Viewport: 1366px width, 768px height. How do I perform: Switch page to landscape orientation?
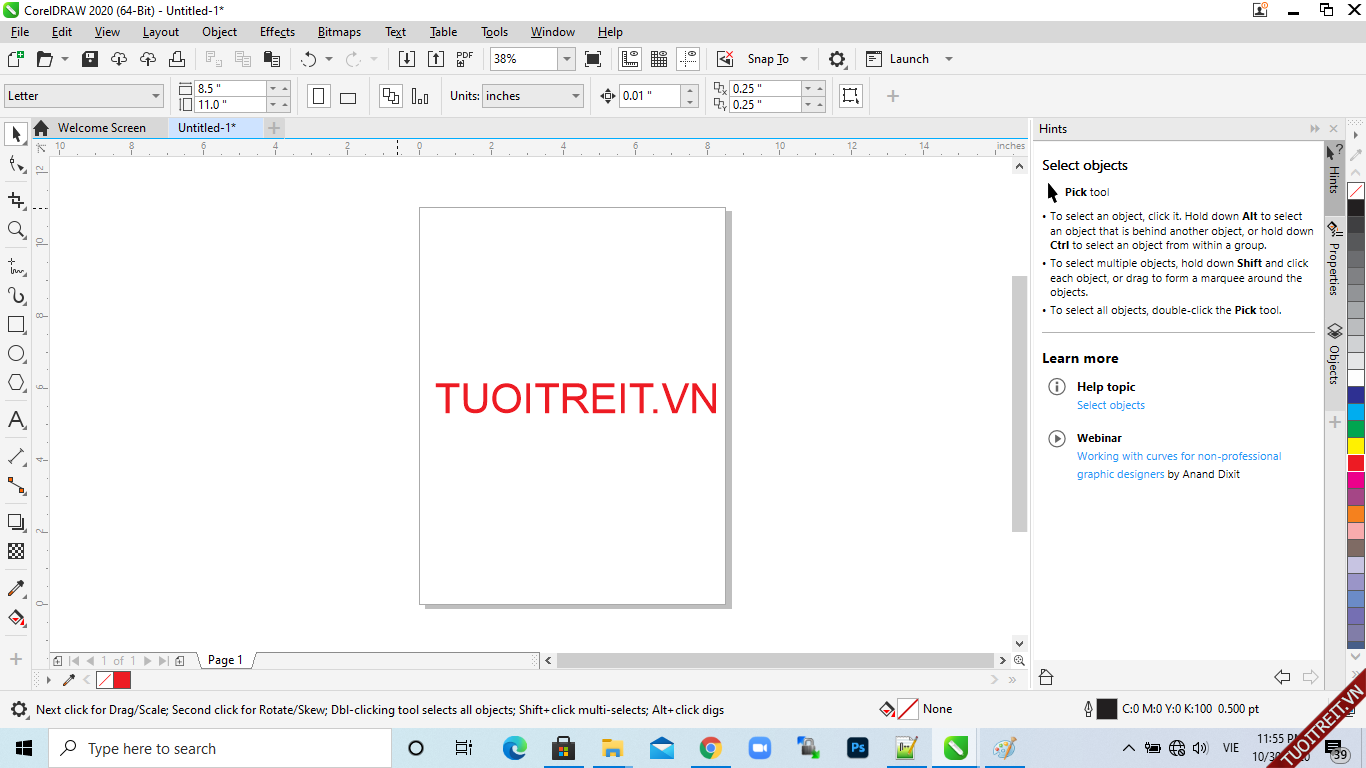click(348, 97)
